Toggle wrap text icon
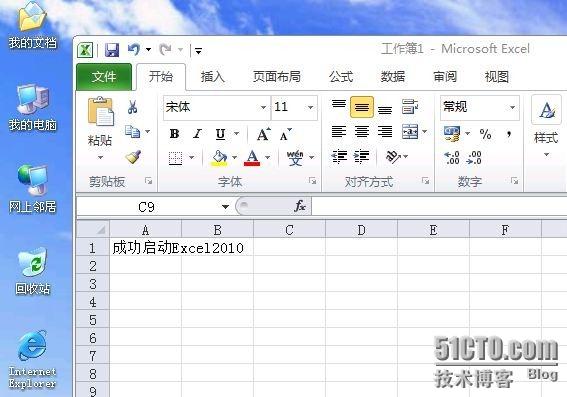 pos(410,107)
